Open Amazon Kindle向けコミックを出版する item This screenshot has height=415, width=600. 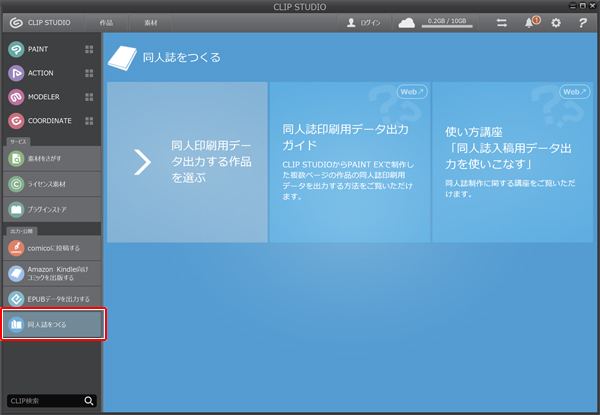coord(52,273)
